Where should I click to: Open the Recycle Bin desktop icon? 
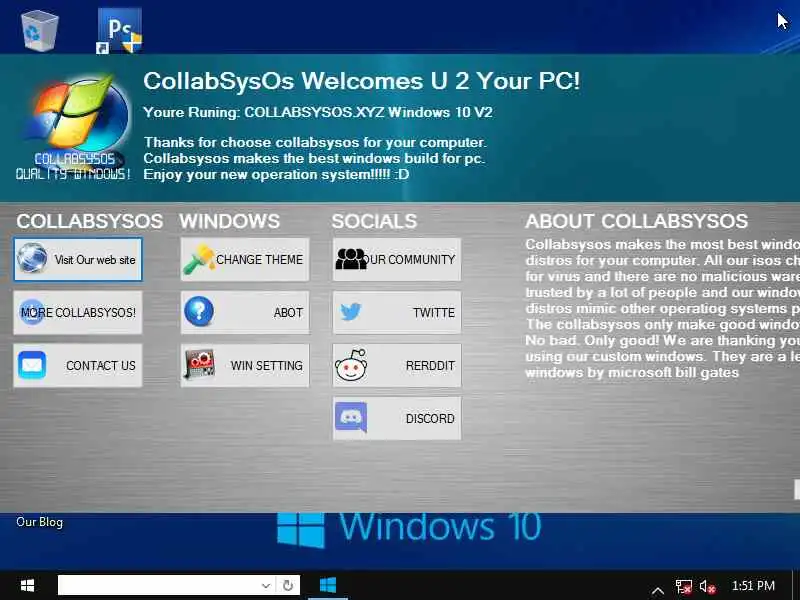[x=39, y=31]
